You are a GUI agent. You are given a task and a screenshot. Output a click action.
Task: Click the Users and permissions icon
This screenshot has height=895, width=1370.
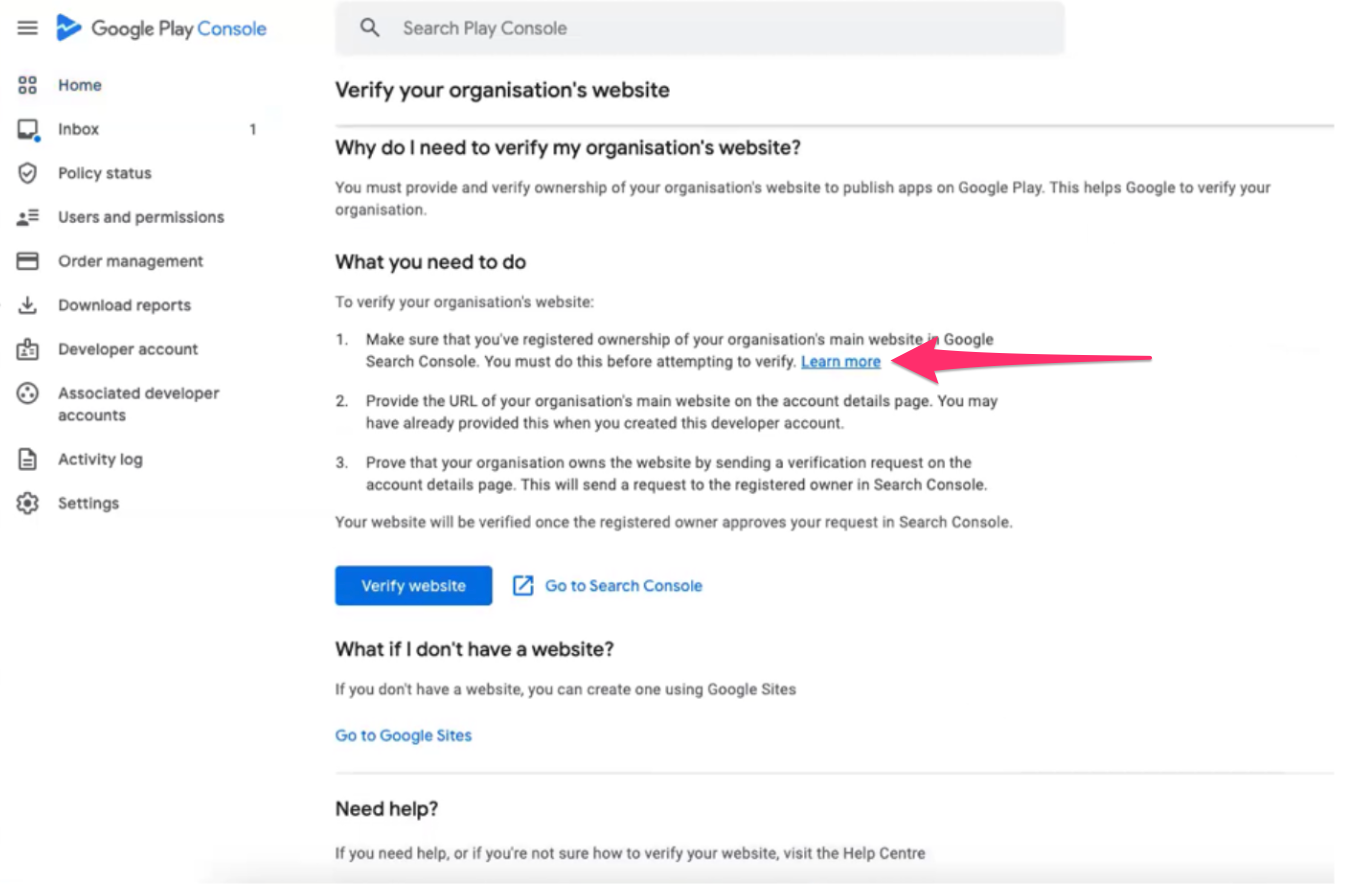28,217
